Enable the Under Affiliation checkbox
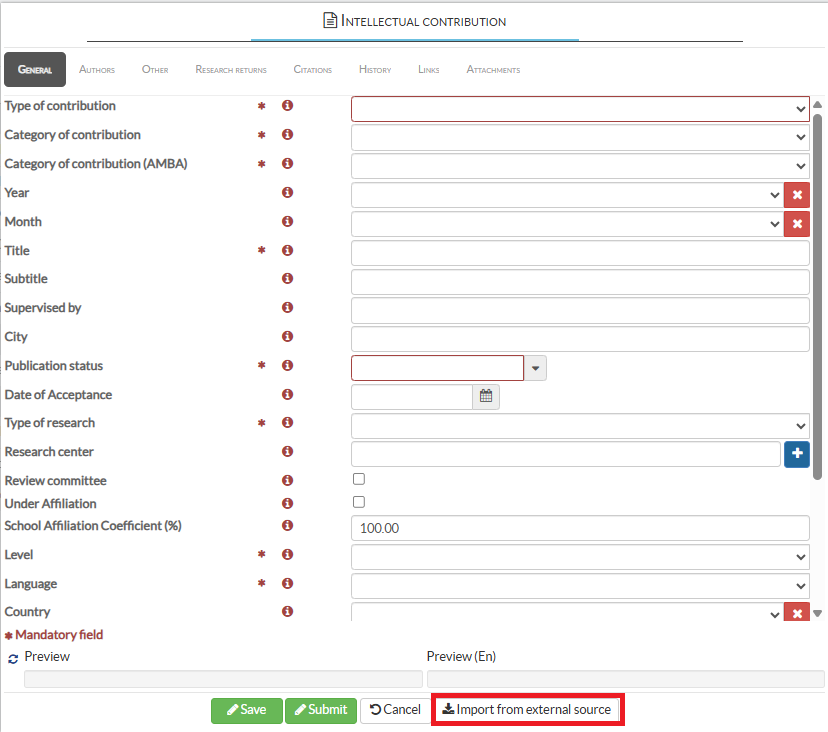 pos(359,502)
